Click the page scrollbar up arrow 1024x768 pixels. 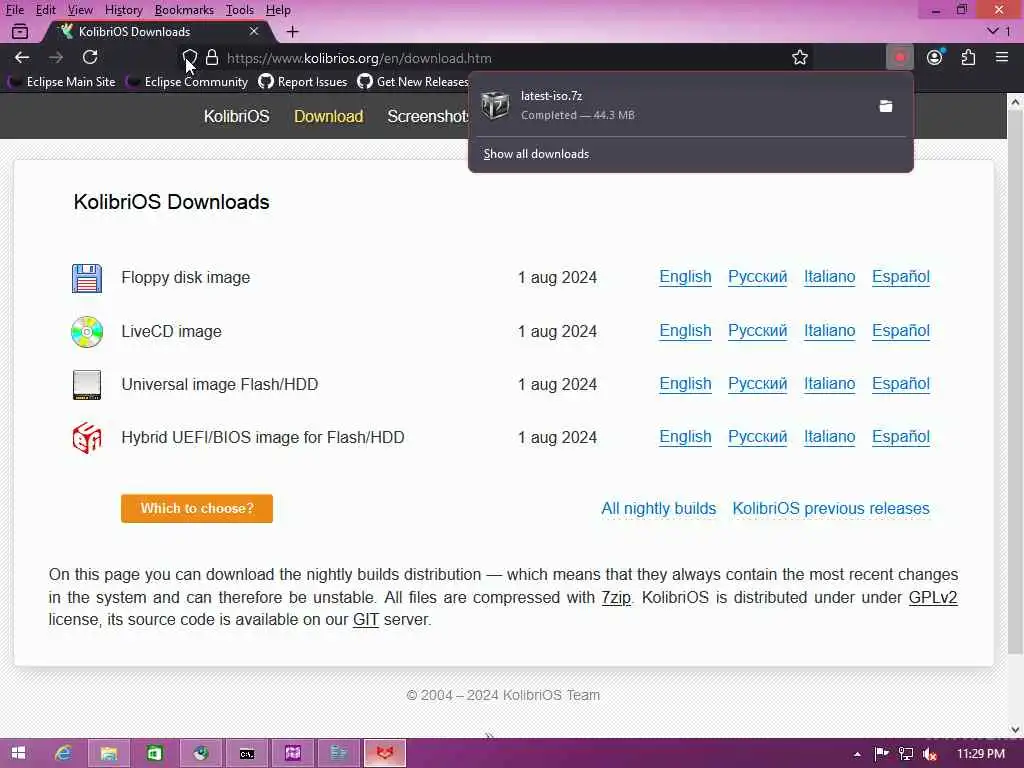coord(1015,101)
